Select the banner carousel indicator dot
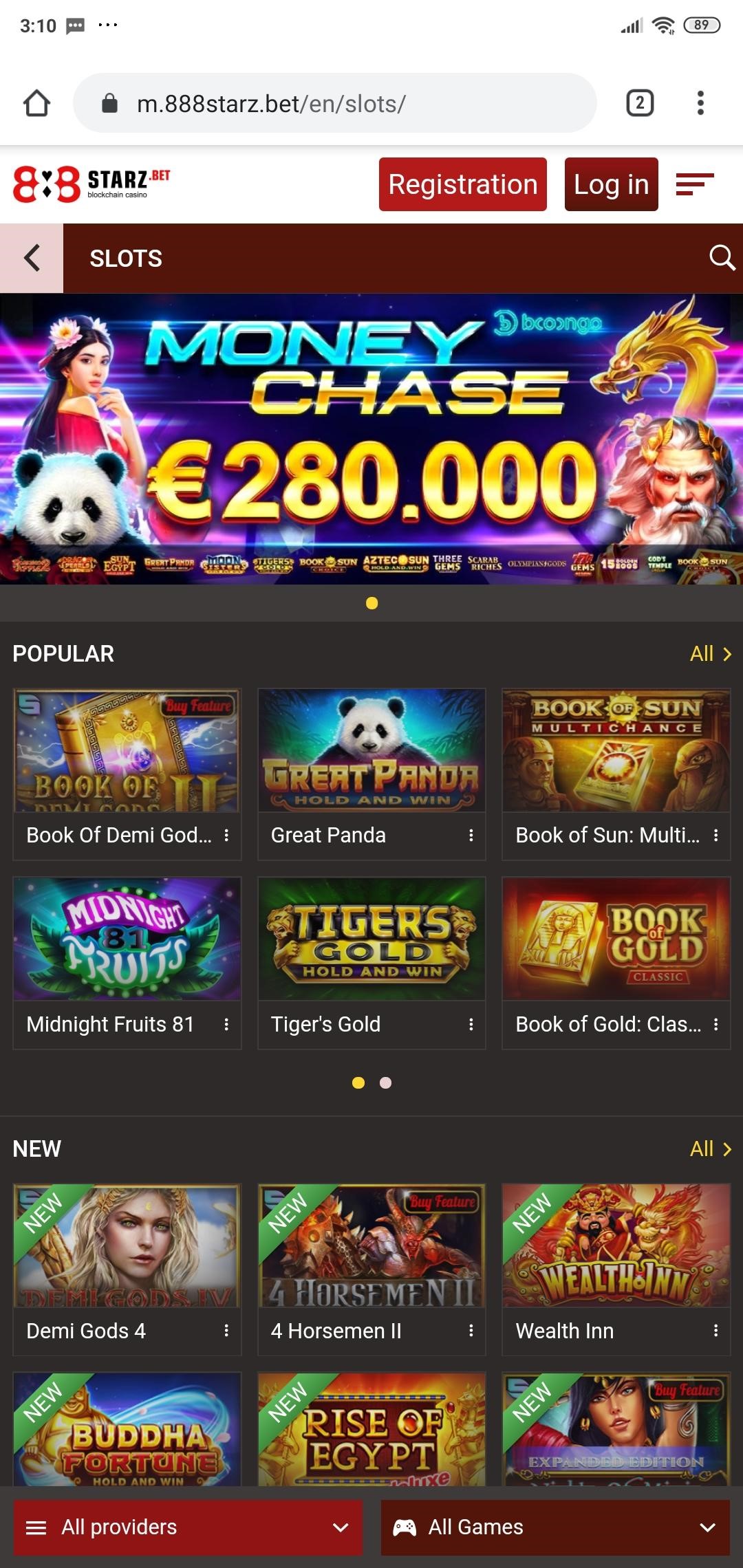 coord(372,603)
